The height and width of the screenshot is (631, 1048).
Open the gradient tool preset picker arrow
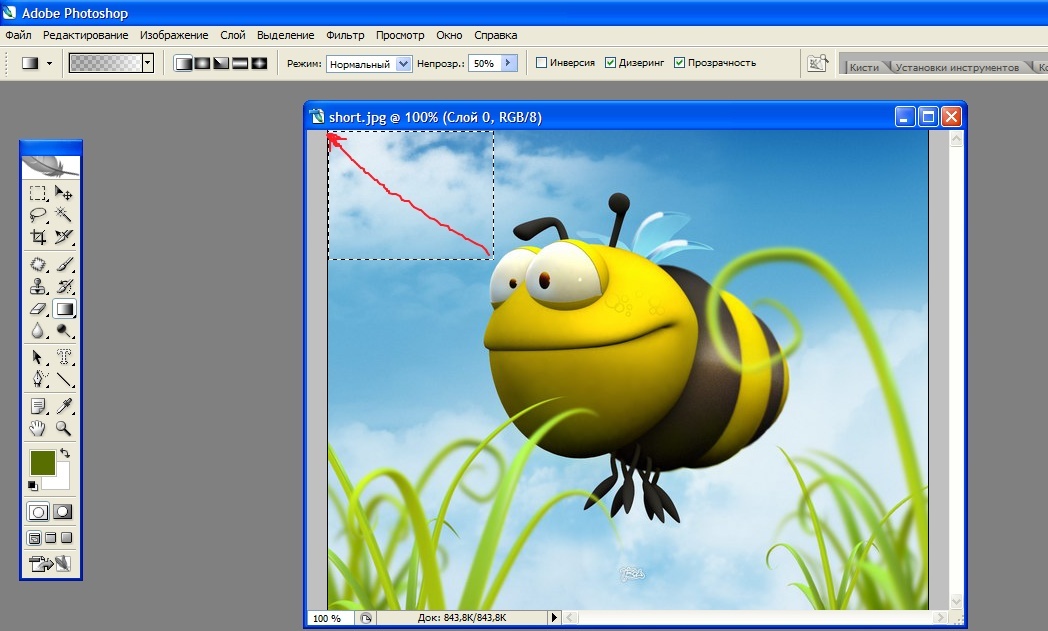(x=49, y=64)
